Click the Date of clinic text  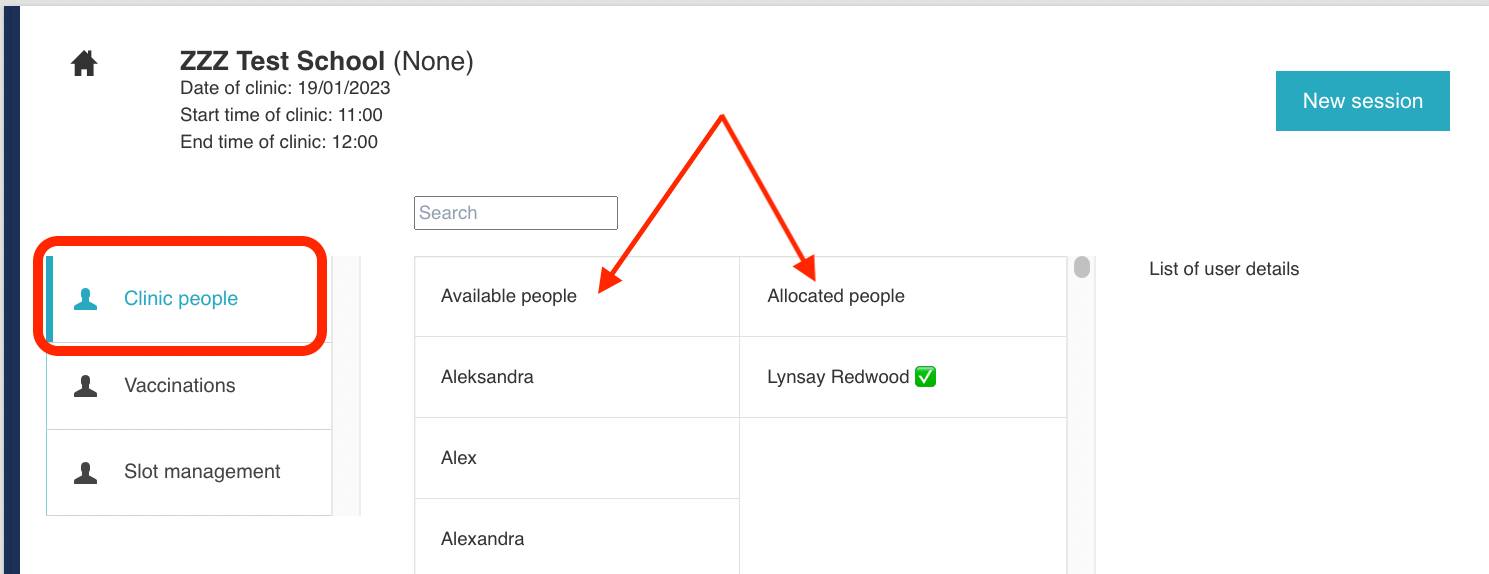pos(285,88)
